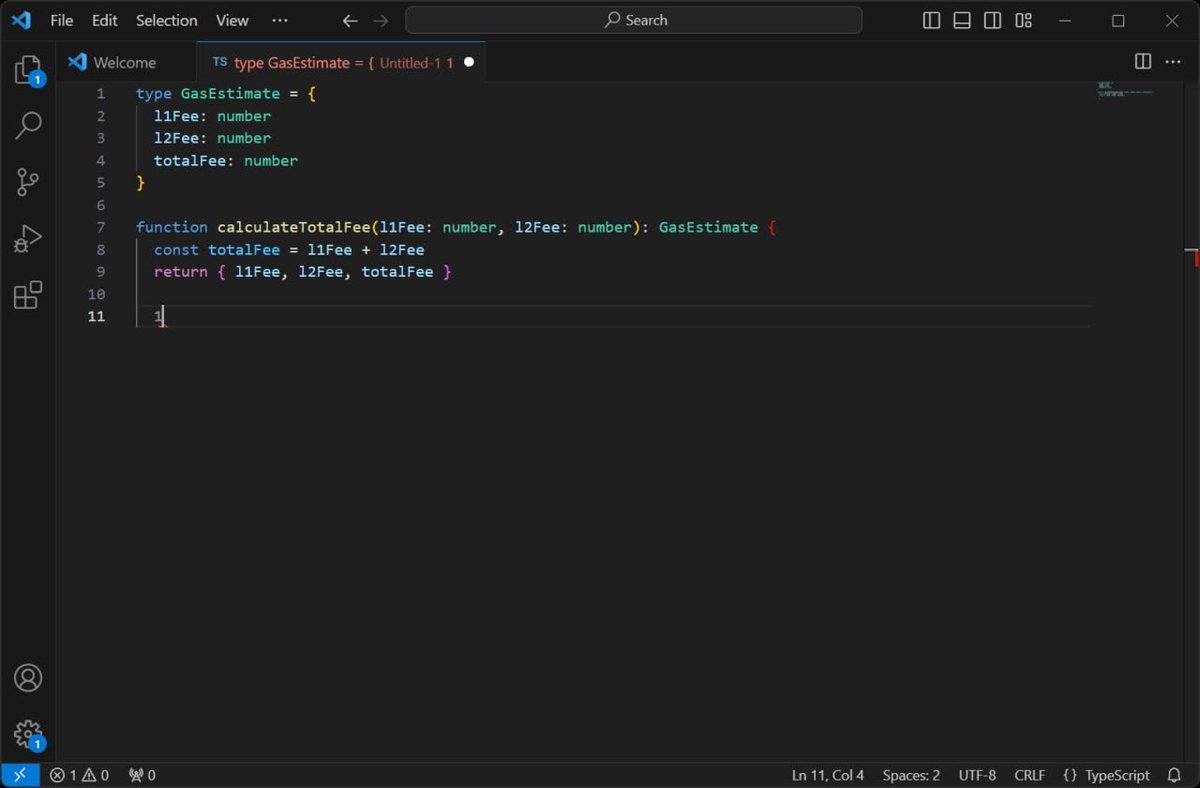Open editor More Actions ellipsis
Image resolution: width=1200 pixels, height=788 pixels.
(1174, 62)
